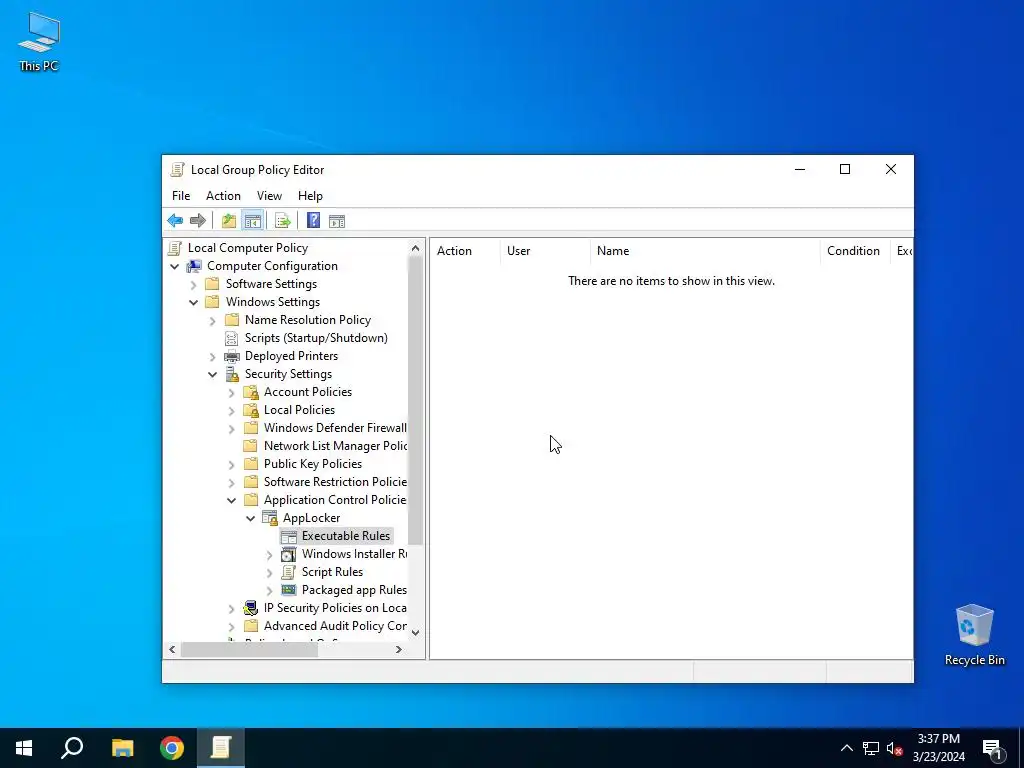Image resolution: width=1024 pixels, height=768 pixels.
Task: Toggle Show/Hide Action Pane toolbar icon
Action: pyautogui.click(x=337, y=221)
